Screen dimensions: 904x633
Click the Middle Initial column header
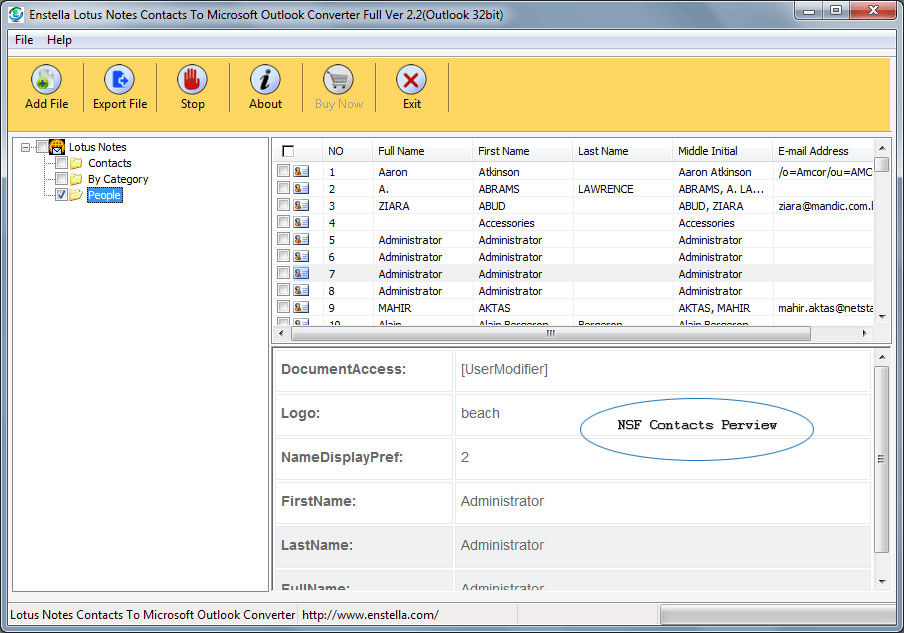[x=722, y=151]
